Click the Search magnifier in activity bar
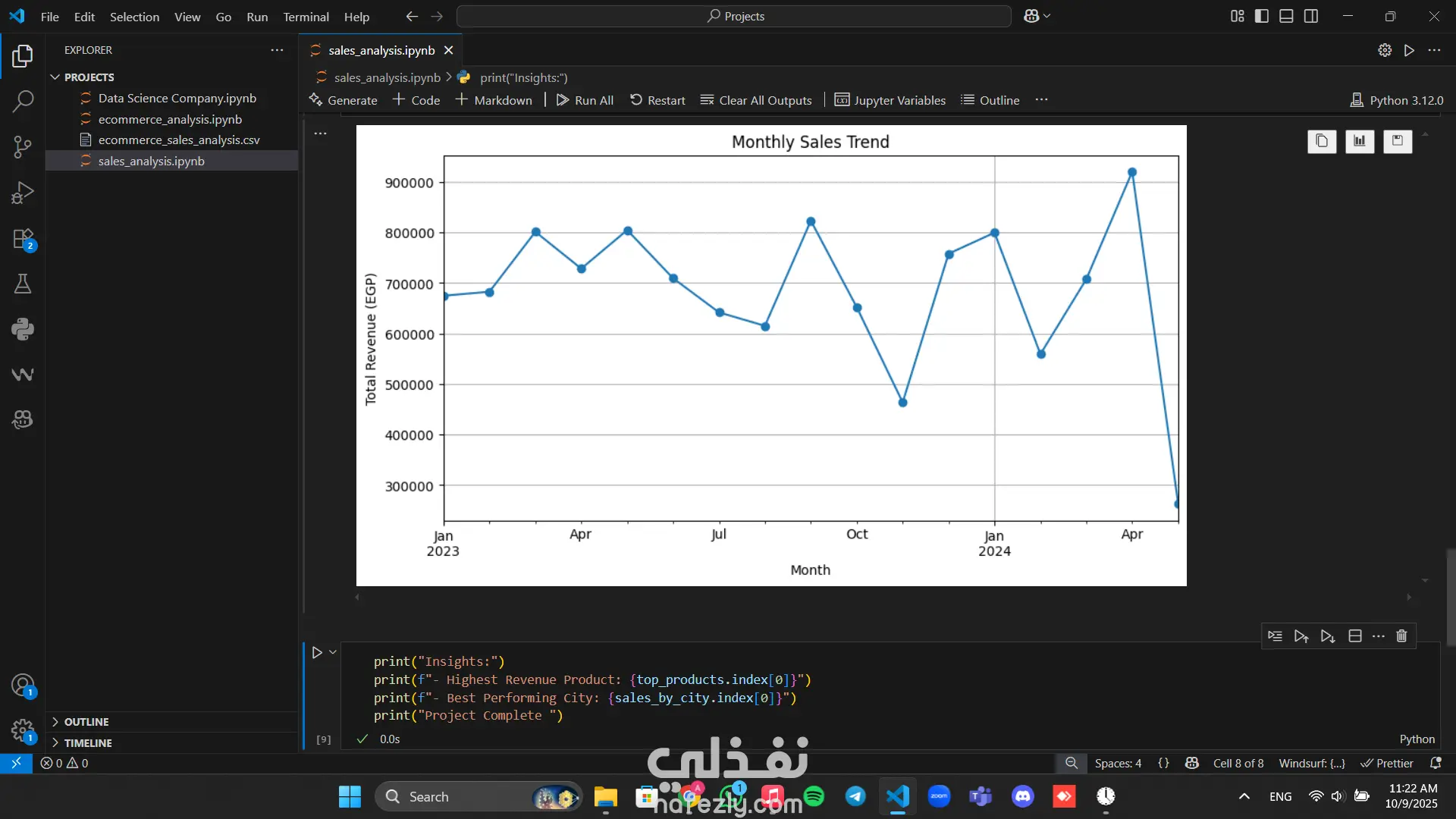 click(x=23, y=101)
